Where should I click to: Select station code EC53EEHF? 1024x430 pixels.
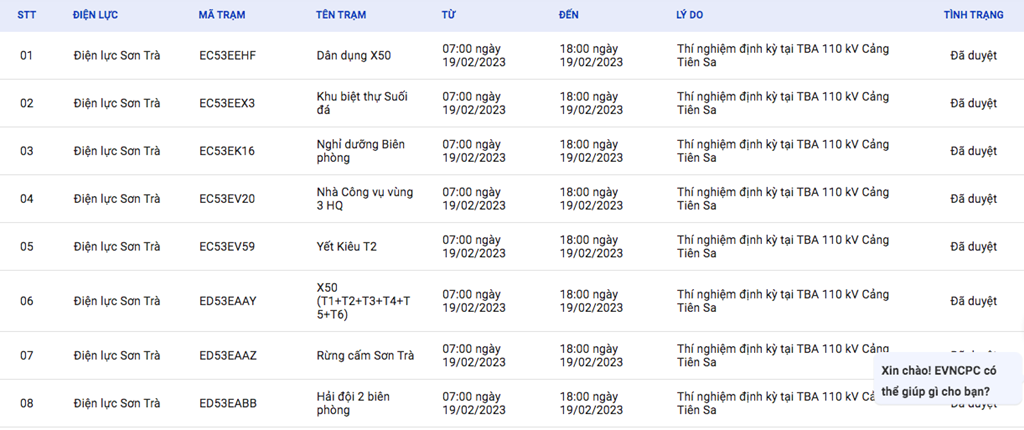(228, 56)
